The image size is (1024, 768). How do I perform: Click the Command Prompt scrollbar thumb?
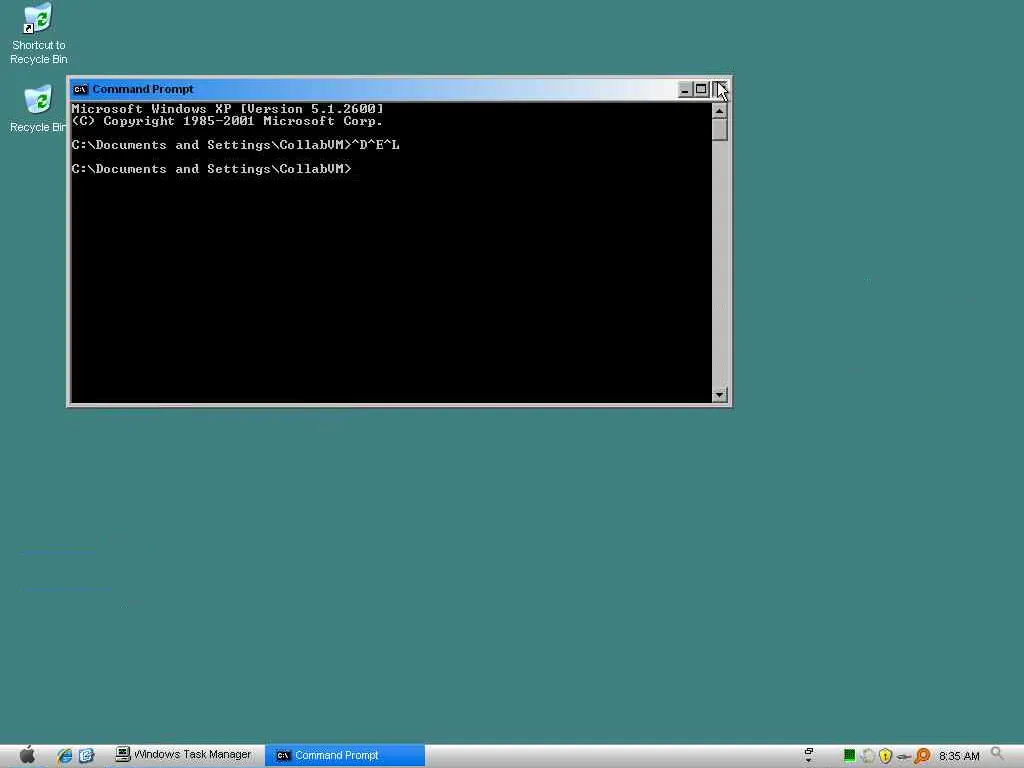click(719, 129)
